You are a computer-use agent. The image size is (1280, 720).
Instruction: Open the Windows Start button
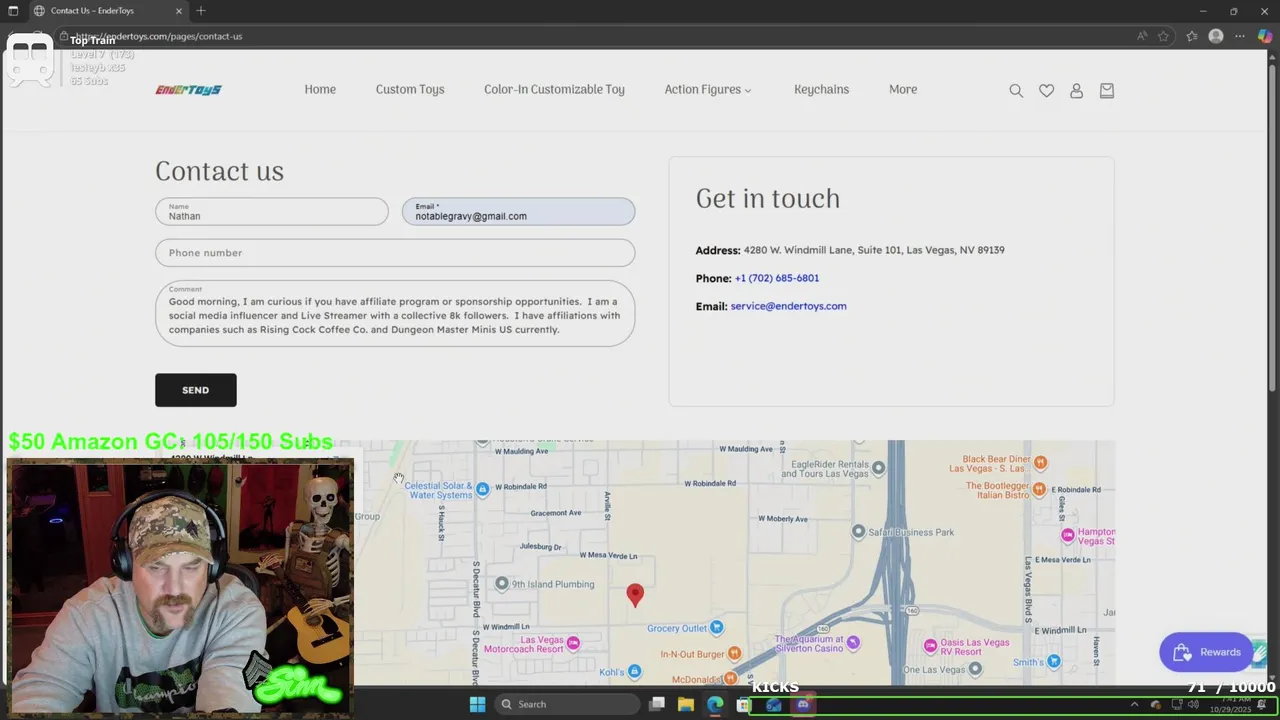pos(477,704)
